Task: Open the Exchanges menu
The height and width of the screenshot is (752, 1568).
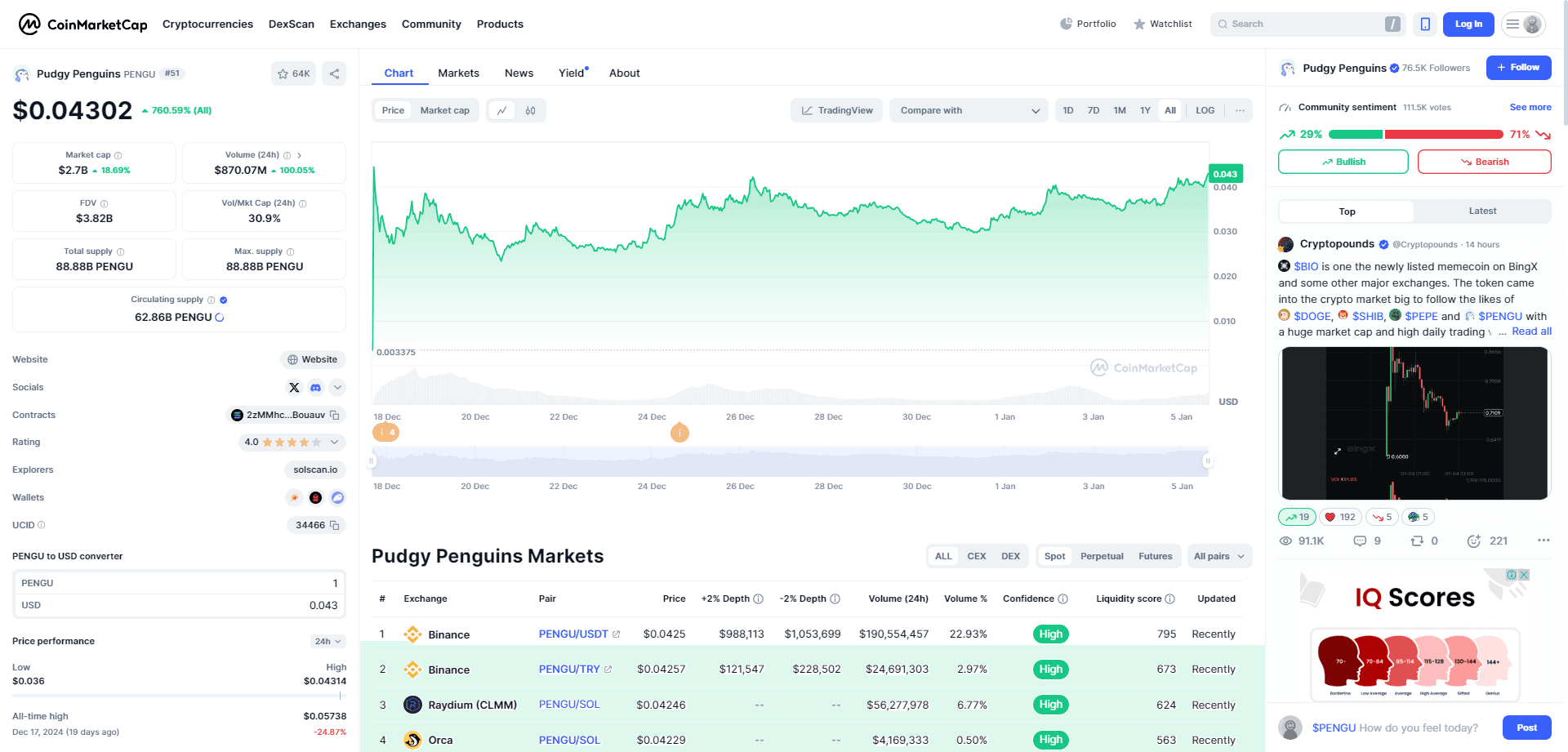Action: [x=358, y=24]
